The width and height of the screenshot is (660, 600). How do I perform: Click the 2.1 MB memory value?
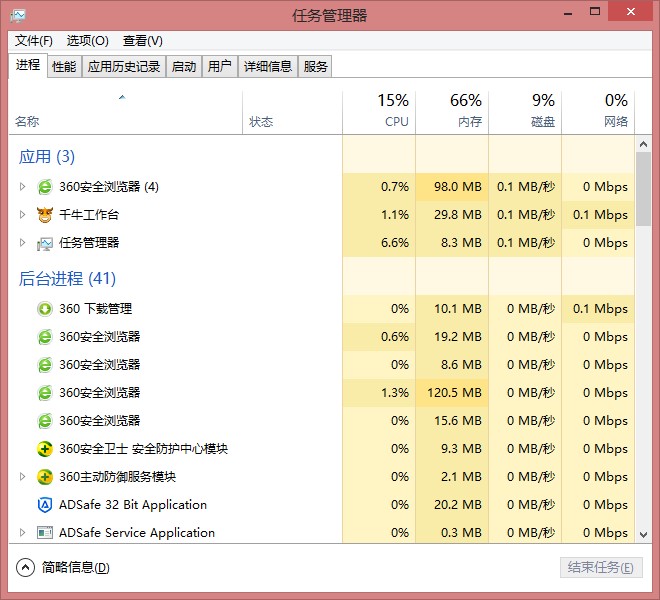pos(461,477)
